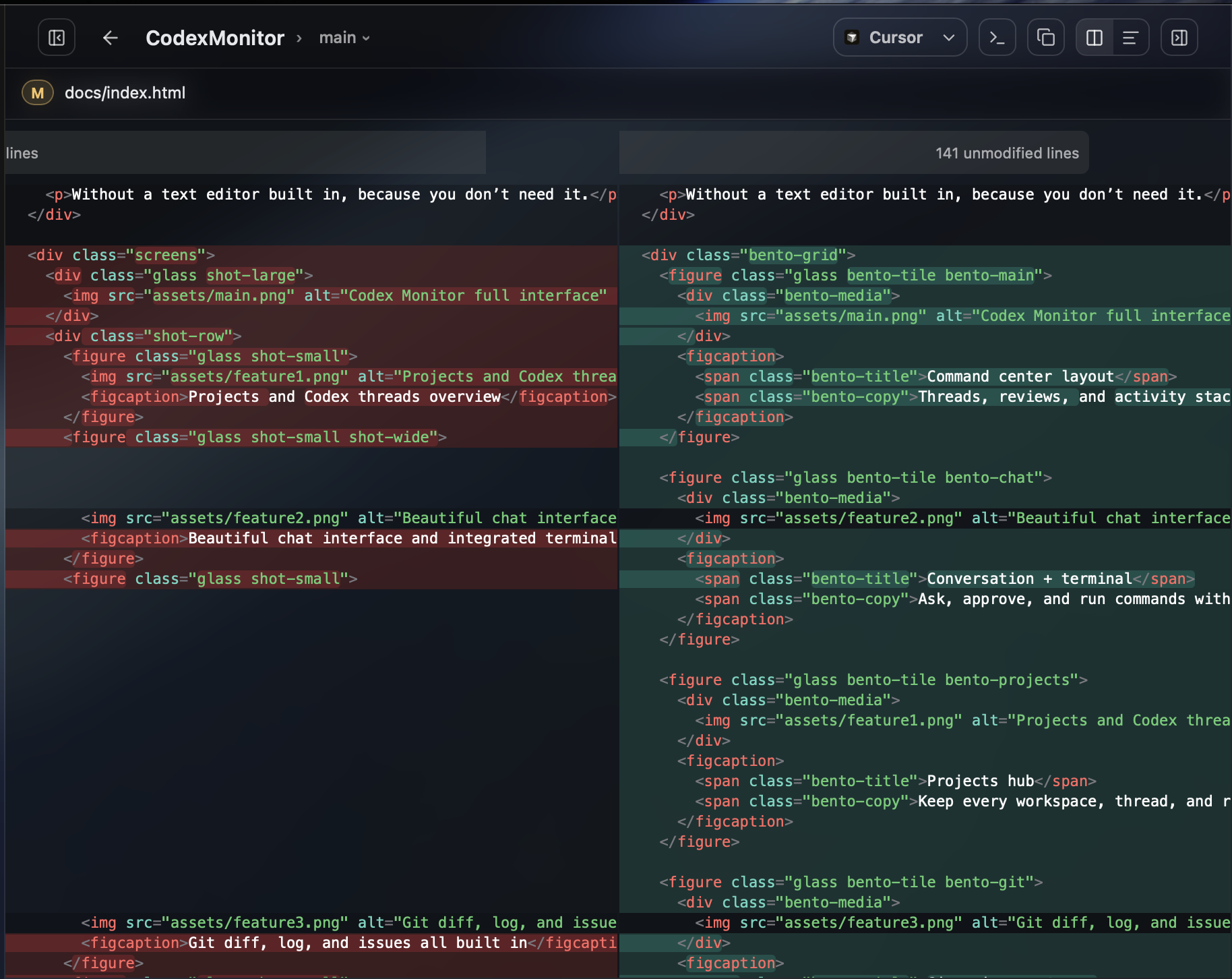This screenshot has width=1232, height=979.
Task: Open the docs/index.html file entry
Action: [x=125, y=92]
